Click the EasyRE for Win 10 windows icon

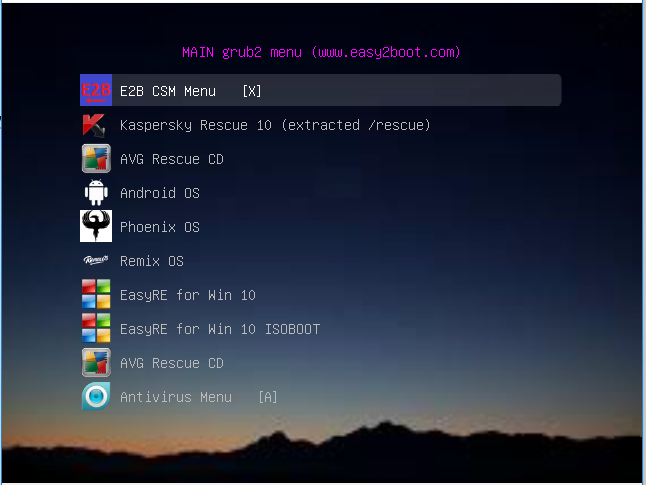pyautogui.click(x=96, y=294)
